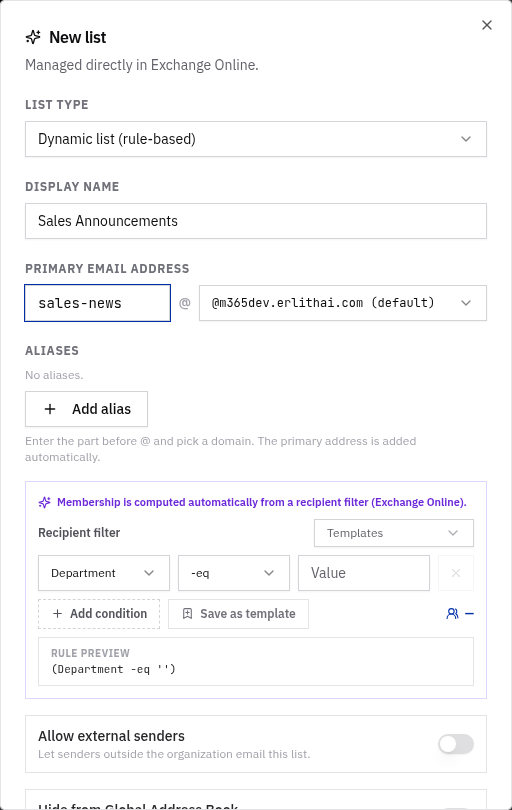This screenshot has height=810, width=512.
Task: Click the members preview people icon
Action: 453,614
